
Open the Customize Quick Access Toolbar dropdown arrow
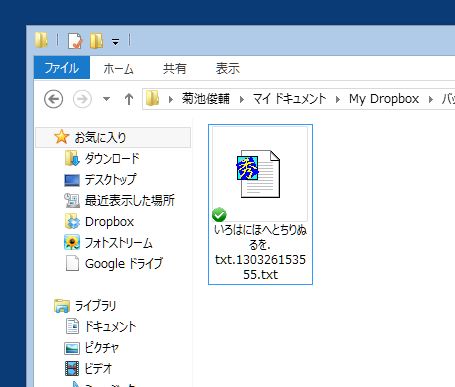point(115,42)
